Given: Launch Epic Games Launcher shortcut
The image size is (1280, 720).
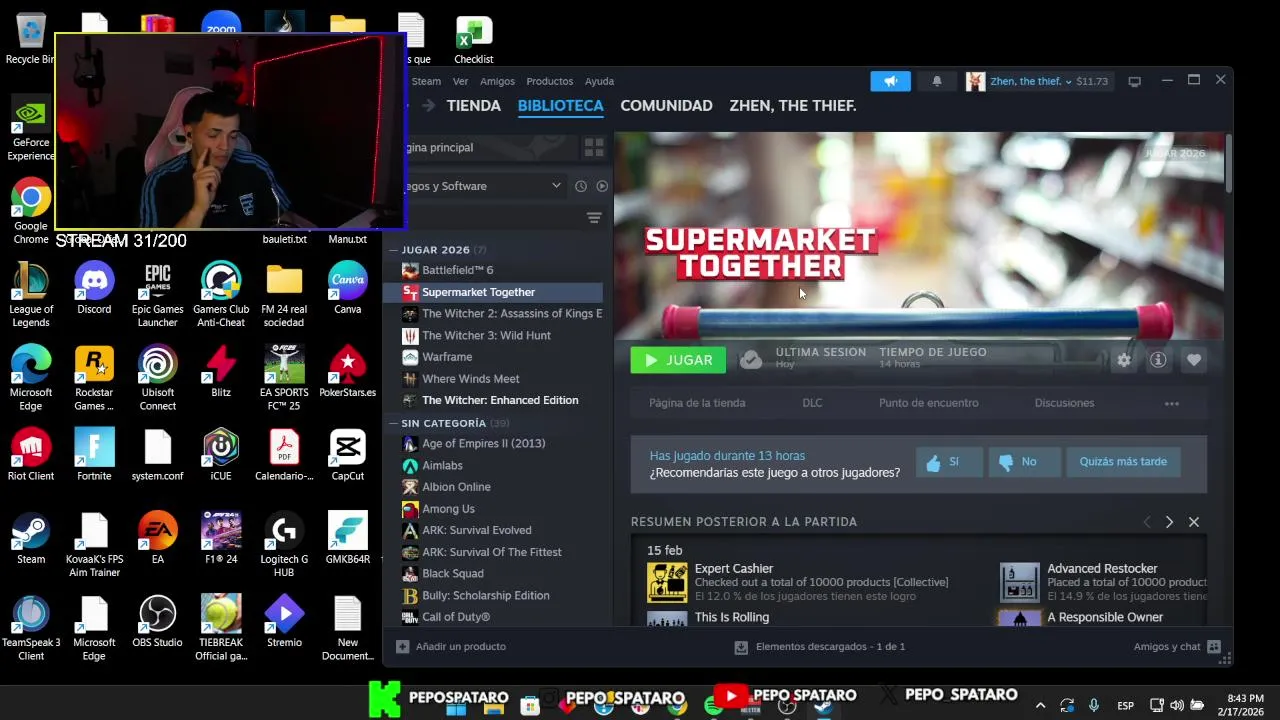Looking at the screenshot, I should 157,295.
